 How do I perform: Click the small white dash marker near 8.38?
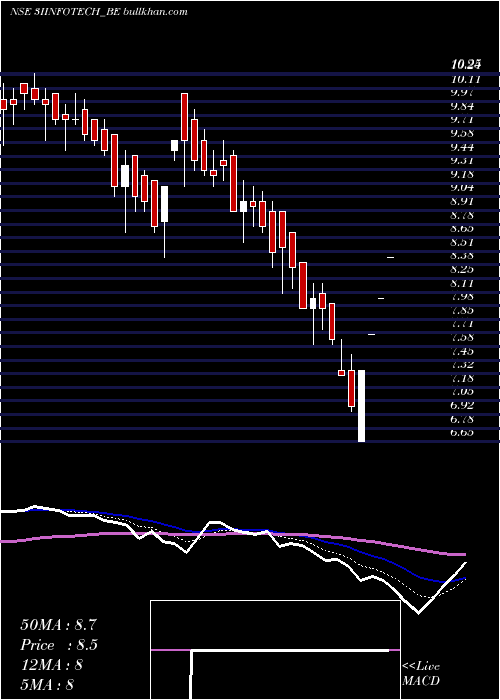[391, 258]
